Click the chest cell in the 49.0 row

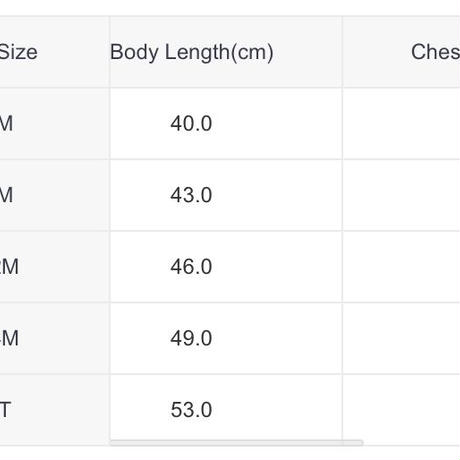coord(401,338)
